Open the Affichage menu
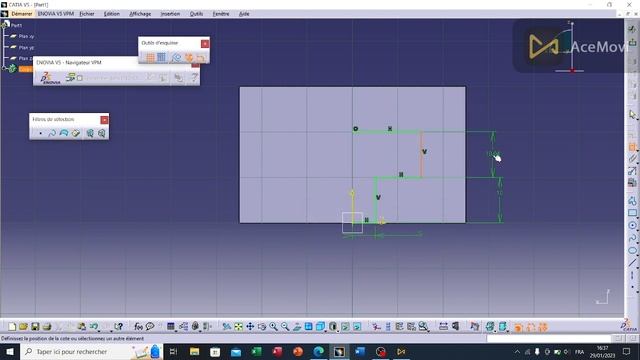Viewport: 640px width, 360px height. (140, 14)
